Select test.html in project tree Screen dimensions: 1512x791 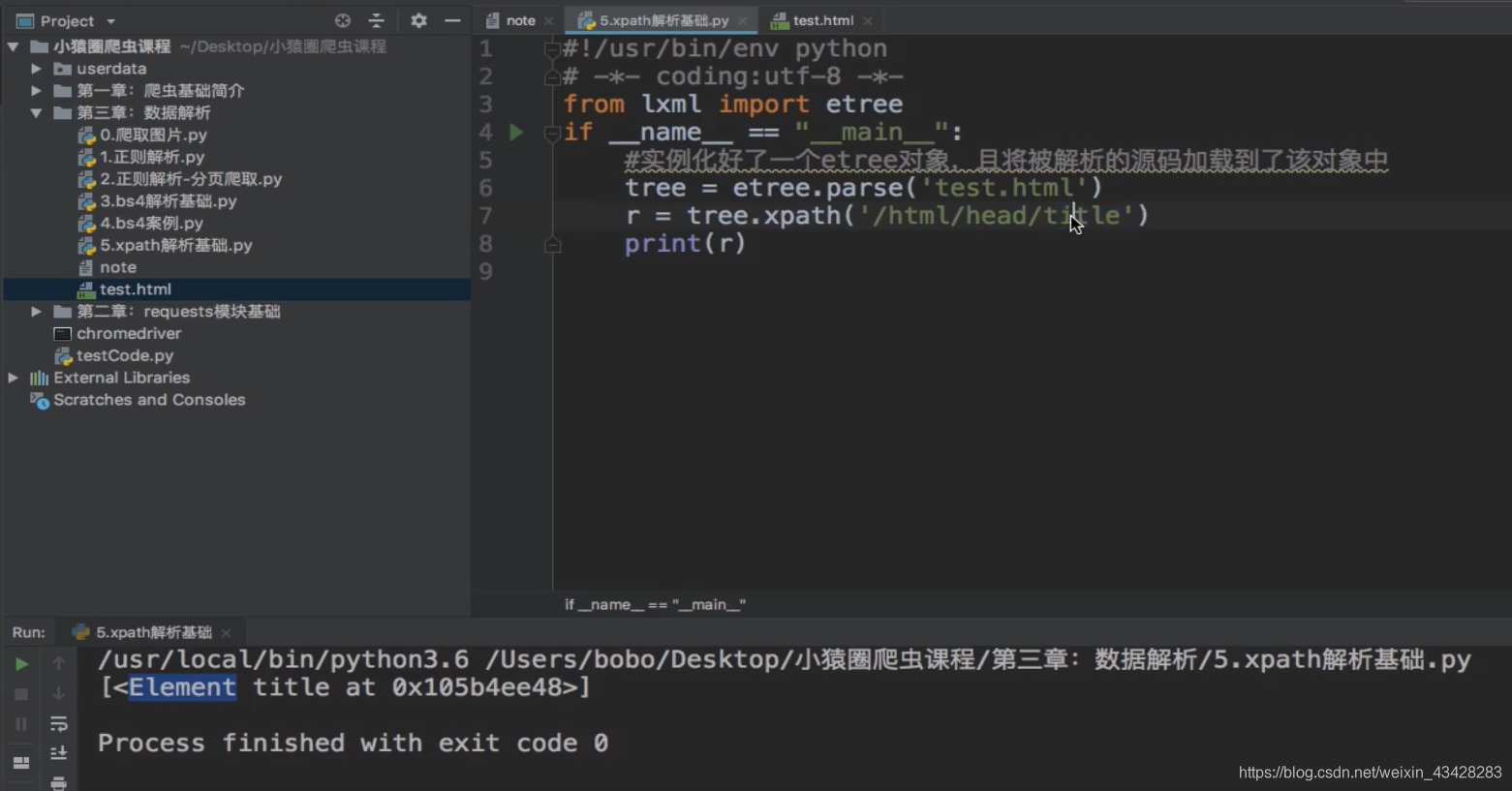[x=135, y=289]
